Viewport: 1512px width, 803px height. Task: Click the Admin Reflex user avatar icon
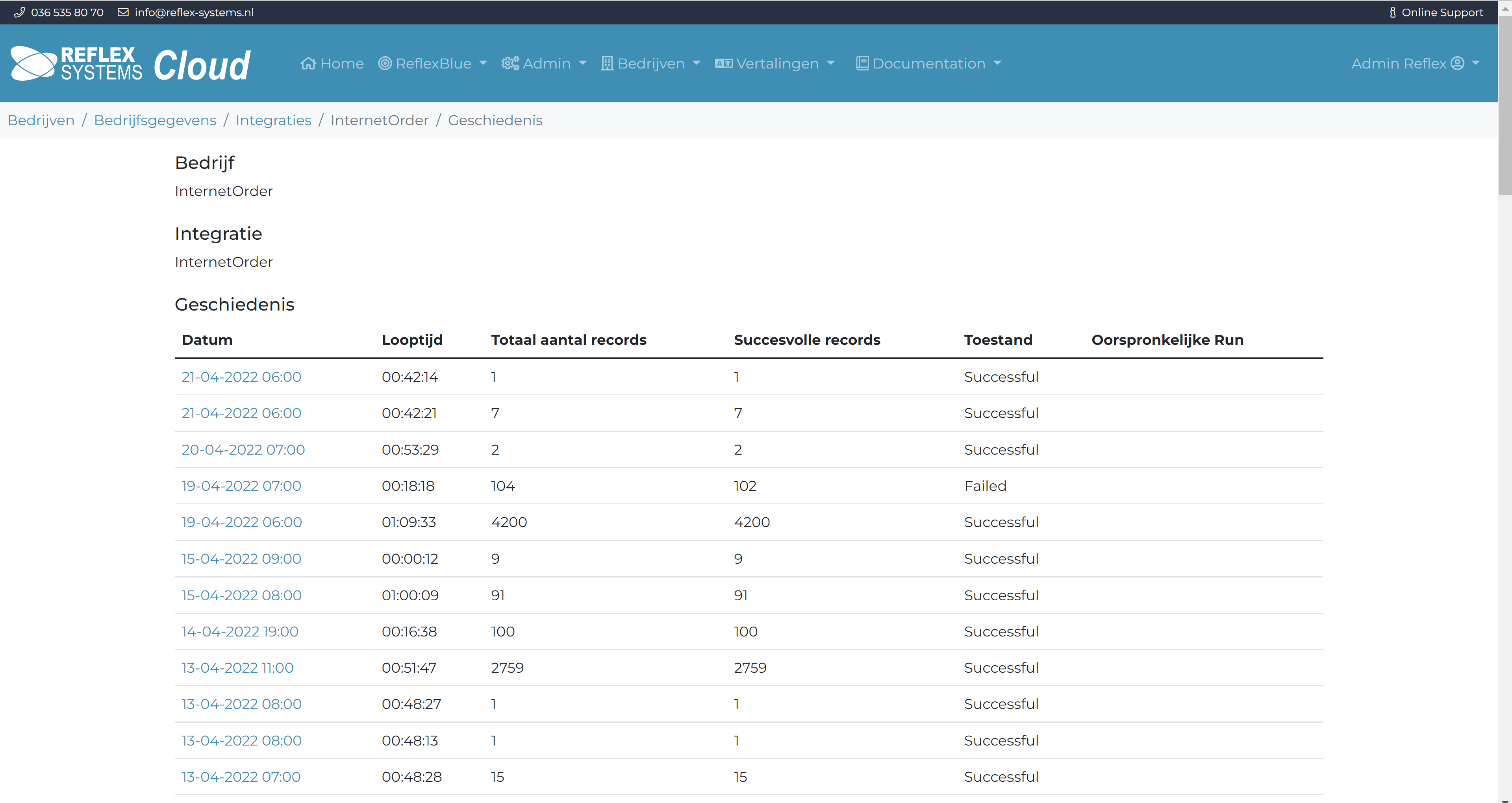point(1457,63)
